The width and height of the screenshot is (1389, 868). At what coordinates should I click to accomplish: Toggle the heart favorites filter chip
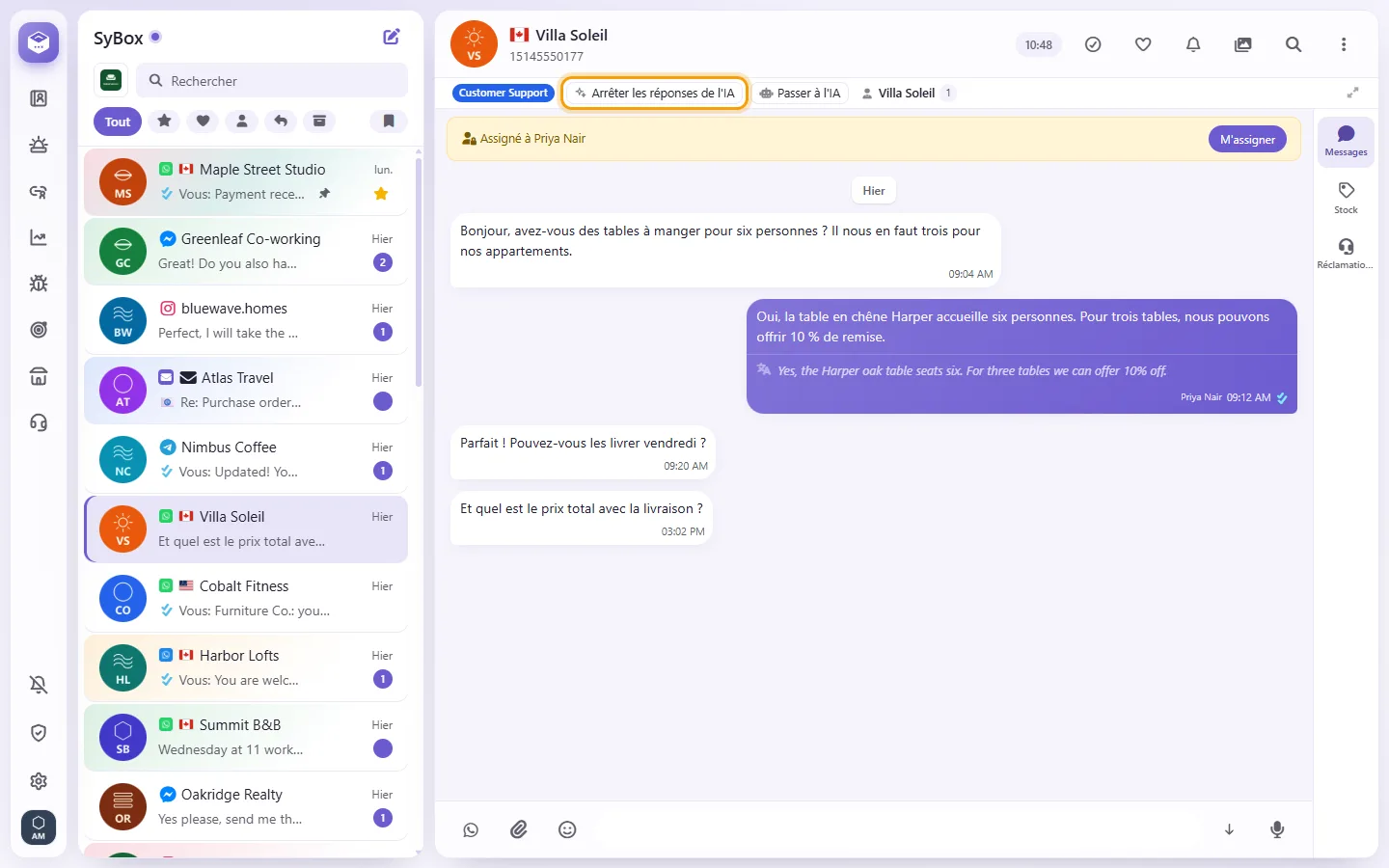[x=204, y=122]
